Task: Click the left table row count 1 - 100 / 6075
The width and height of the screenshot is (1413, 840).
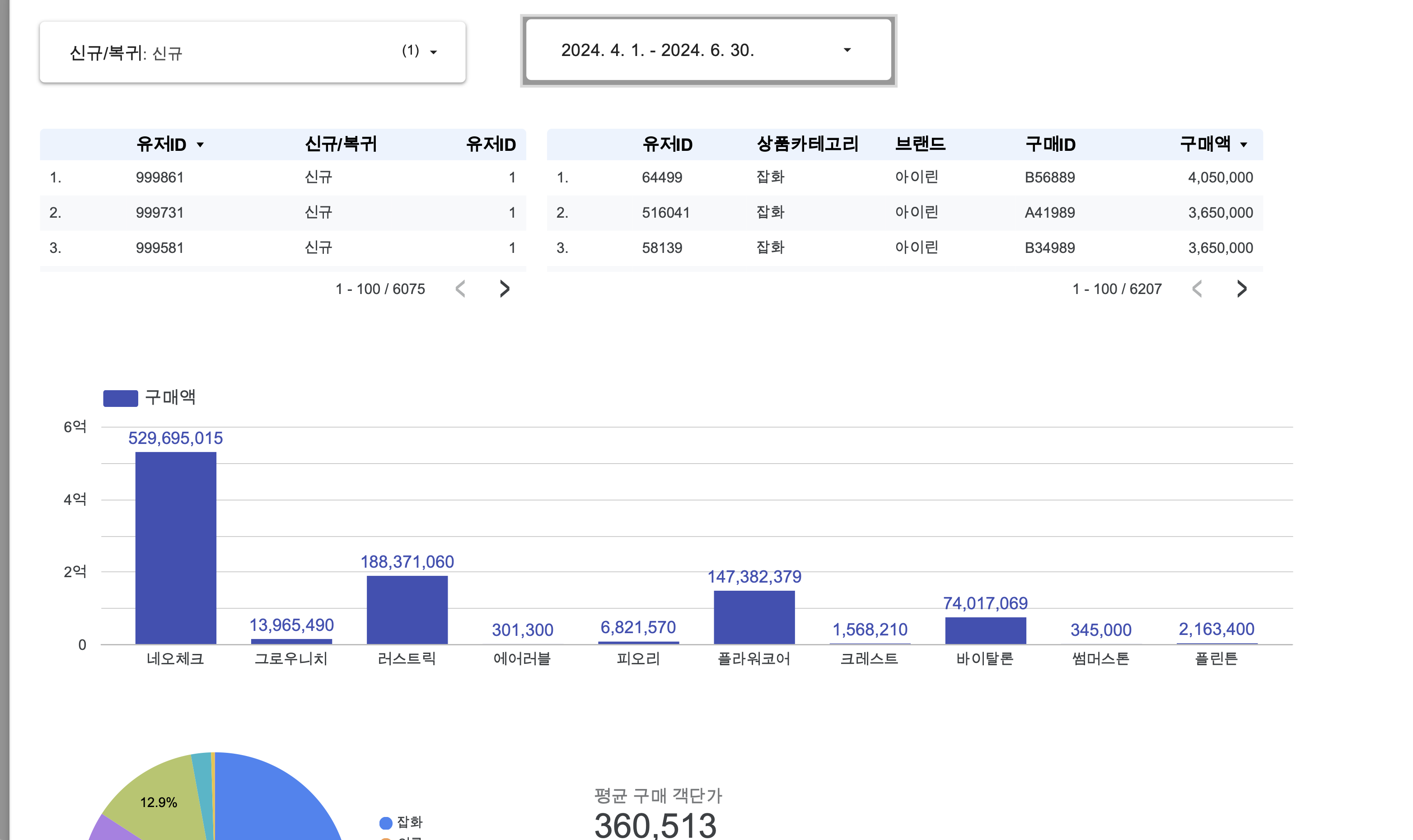Action: click(380, 289)
